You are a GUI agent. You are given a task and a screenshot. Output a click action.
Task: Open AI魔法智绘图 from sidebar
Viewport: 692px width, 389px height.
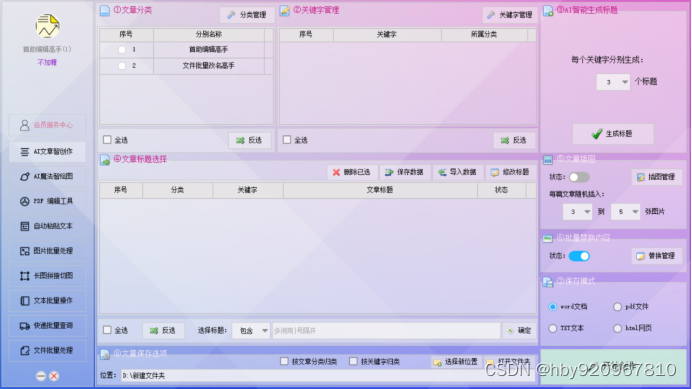(x=47, y=177)
